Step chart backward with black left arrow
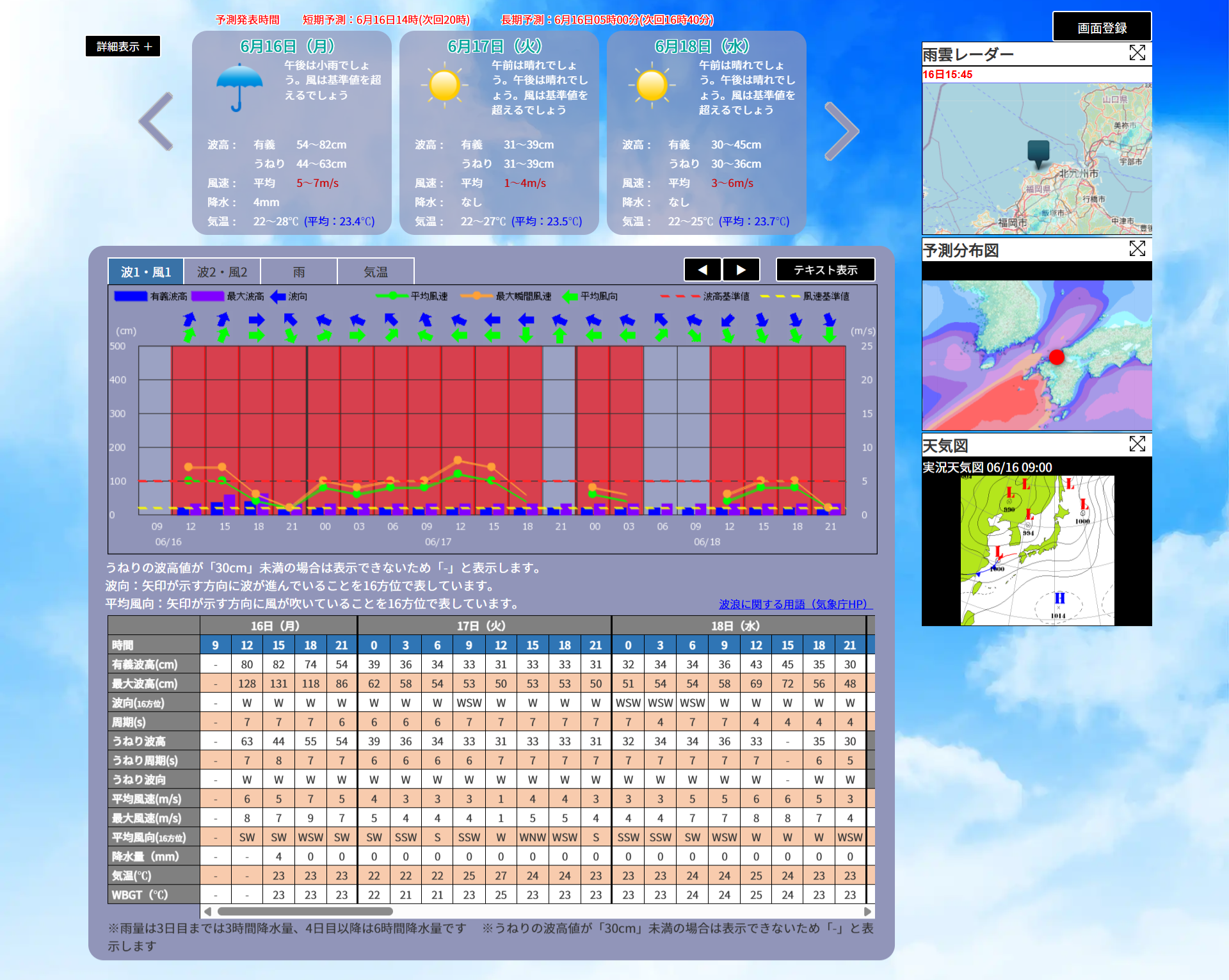 pyautogui.click(x=702, y=270)
